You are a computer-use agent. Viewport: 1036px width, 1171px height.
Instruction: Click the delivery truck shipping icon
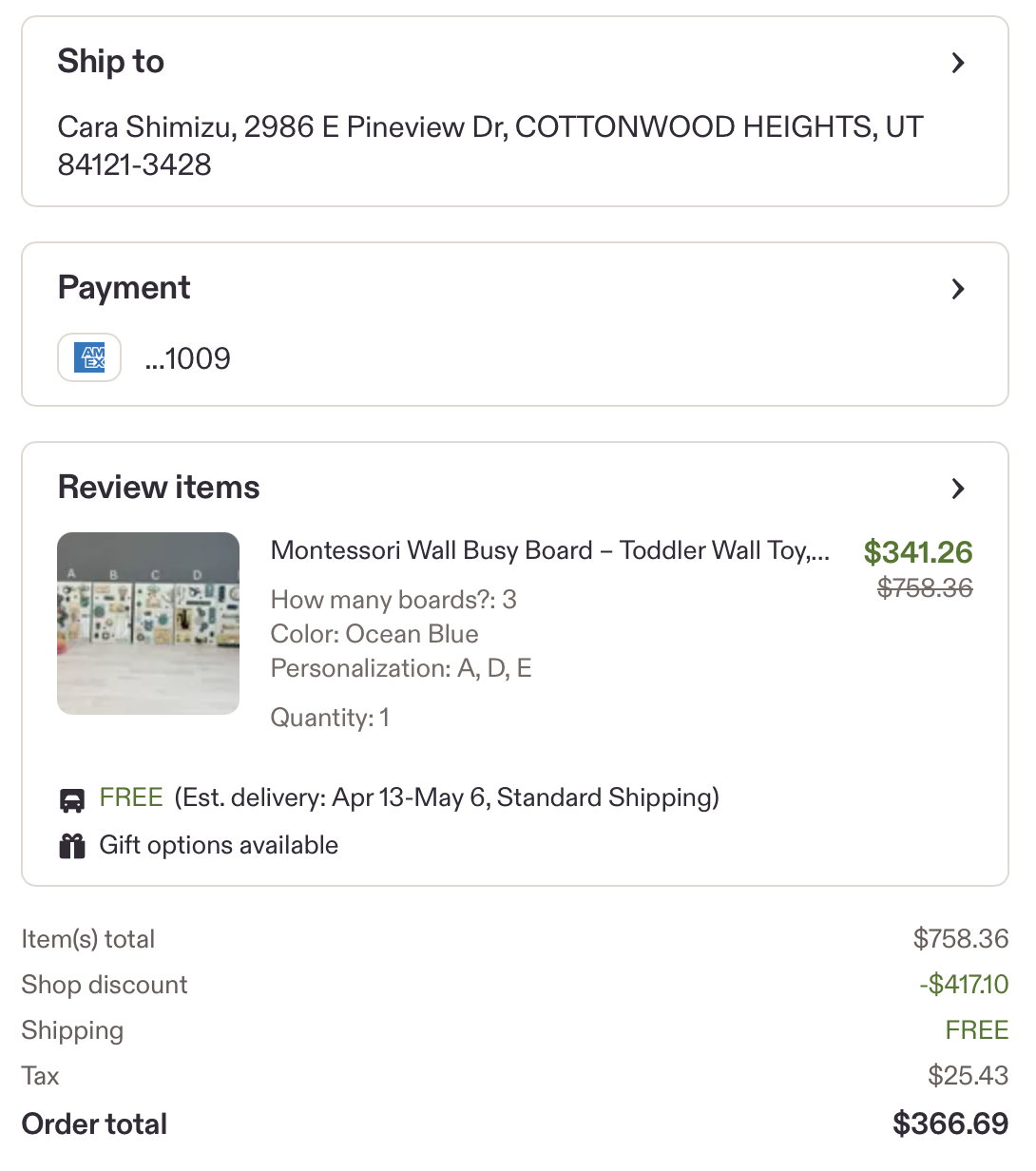[72, 800]
